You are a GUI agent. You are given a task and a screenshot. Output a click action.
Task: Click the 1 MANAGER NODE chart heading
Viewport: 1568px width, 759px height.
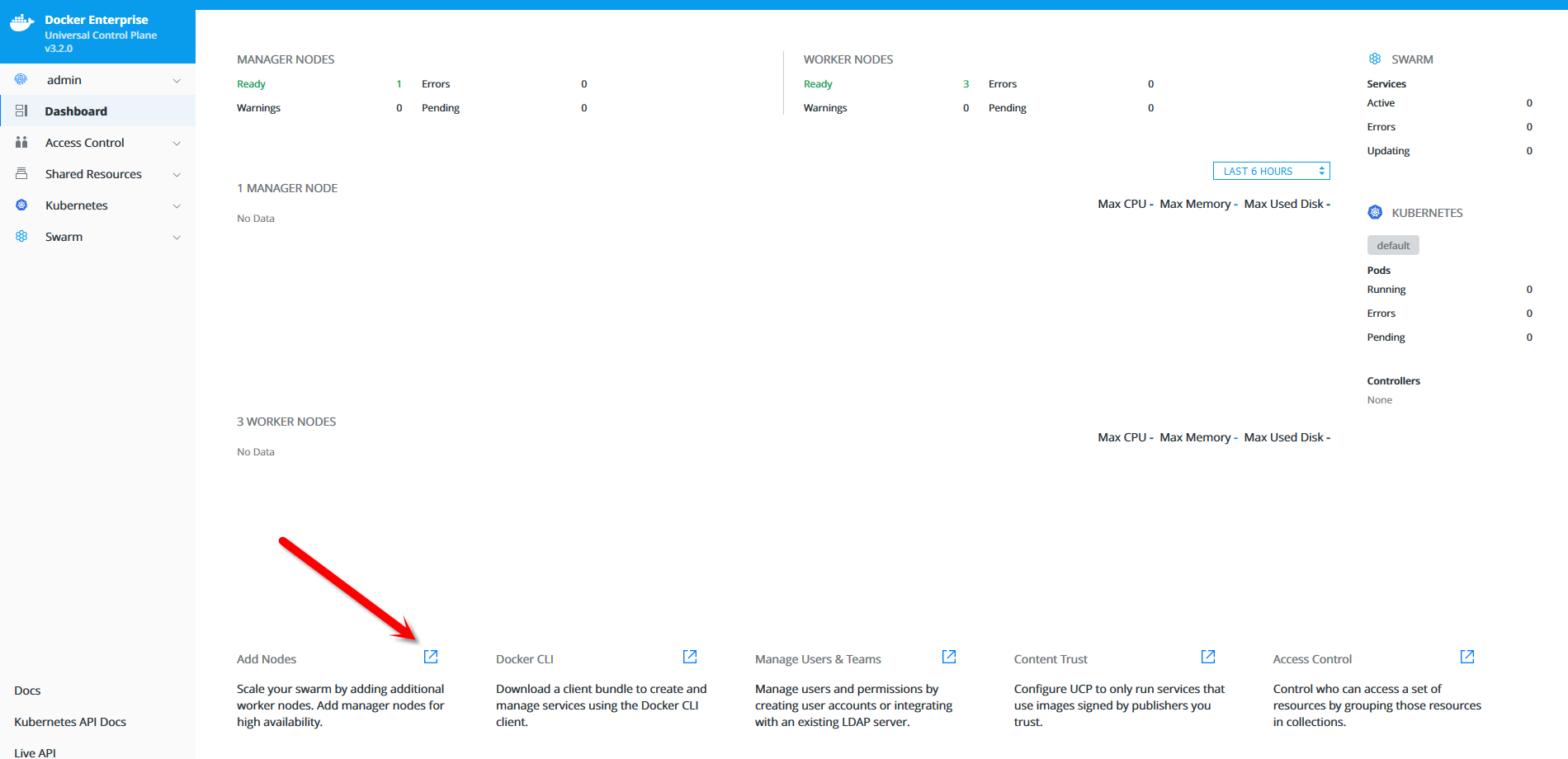[x=287, y=188]
